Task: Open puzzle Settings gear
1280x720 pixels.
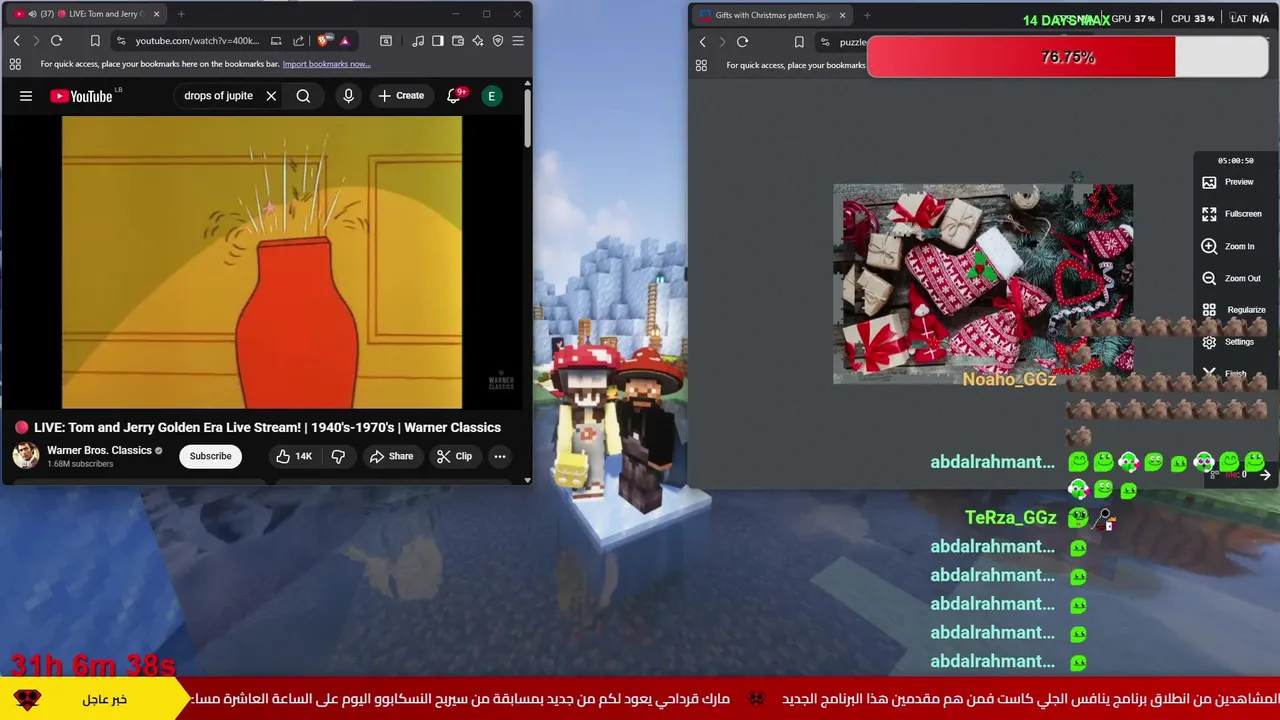Action: click(1229, 342)
